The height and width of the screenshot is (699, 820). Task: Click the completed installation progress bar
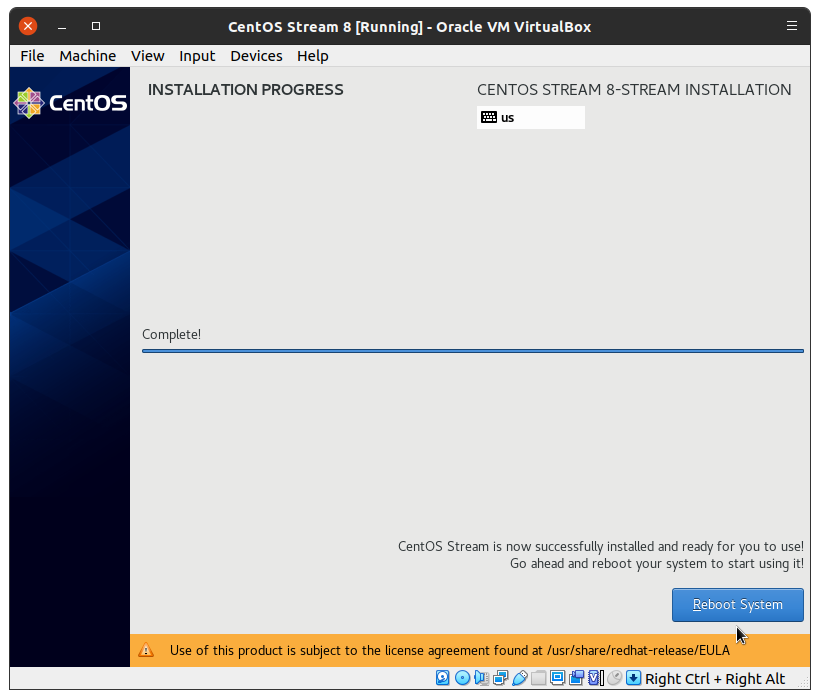pyautogui.click(x=472, y=351)
